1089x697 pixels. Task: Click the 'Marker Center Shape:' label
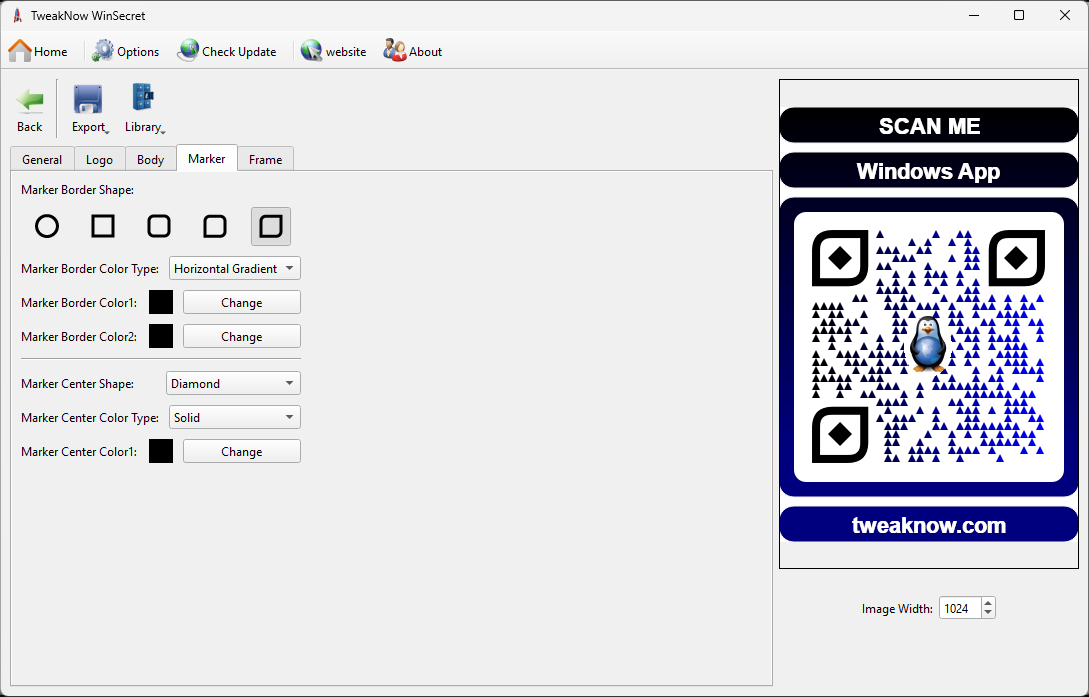click(78, 383)
